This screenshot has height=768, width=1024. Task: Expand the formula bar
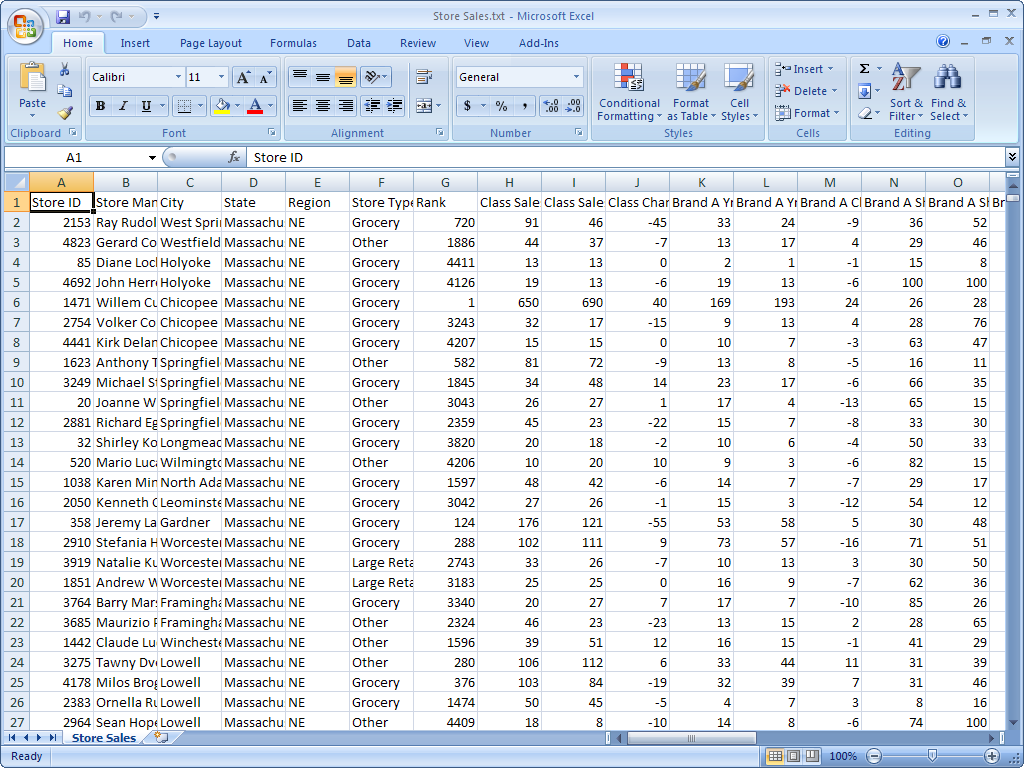1012,157
